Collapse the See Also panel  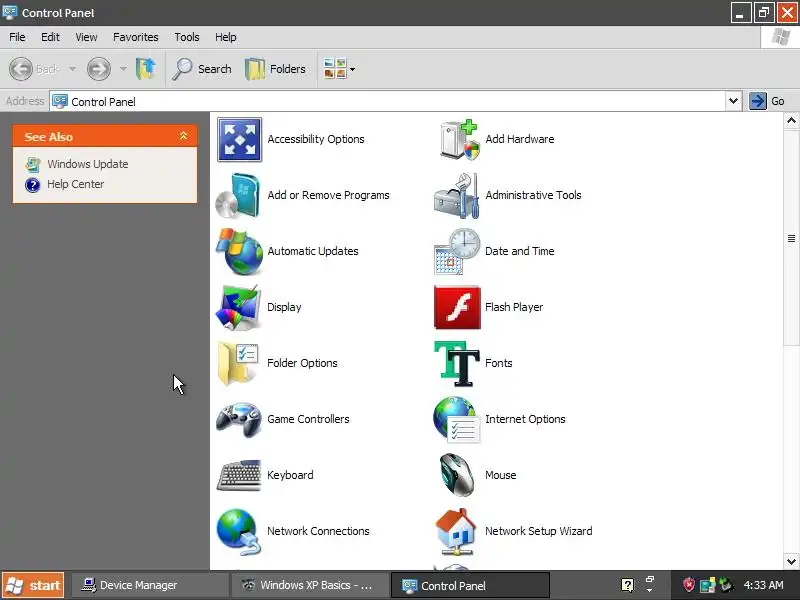pos(183,136)
